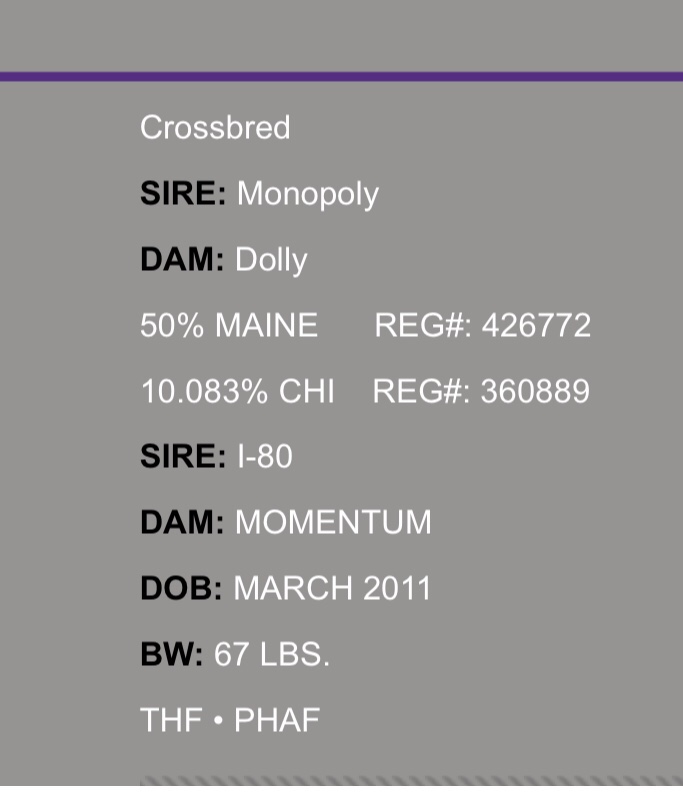
Task: Click registration number 426772
Action: click(536, 325)
